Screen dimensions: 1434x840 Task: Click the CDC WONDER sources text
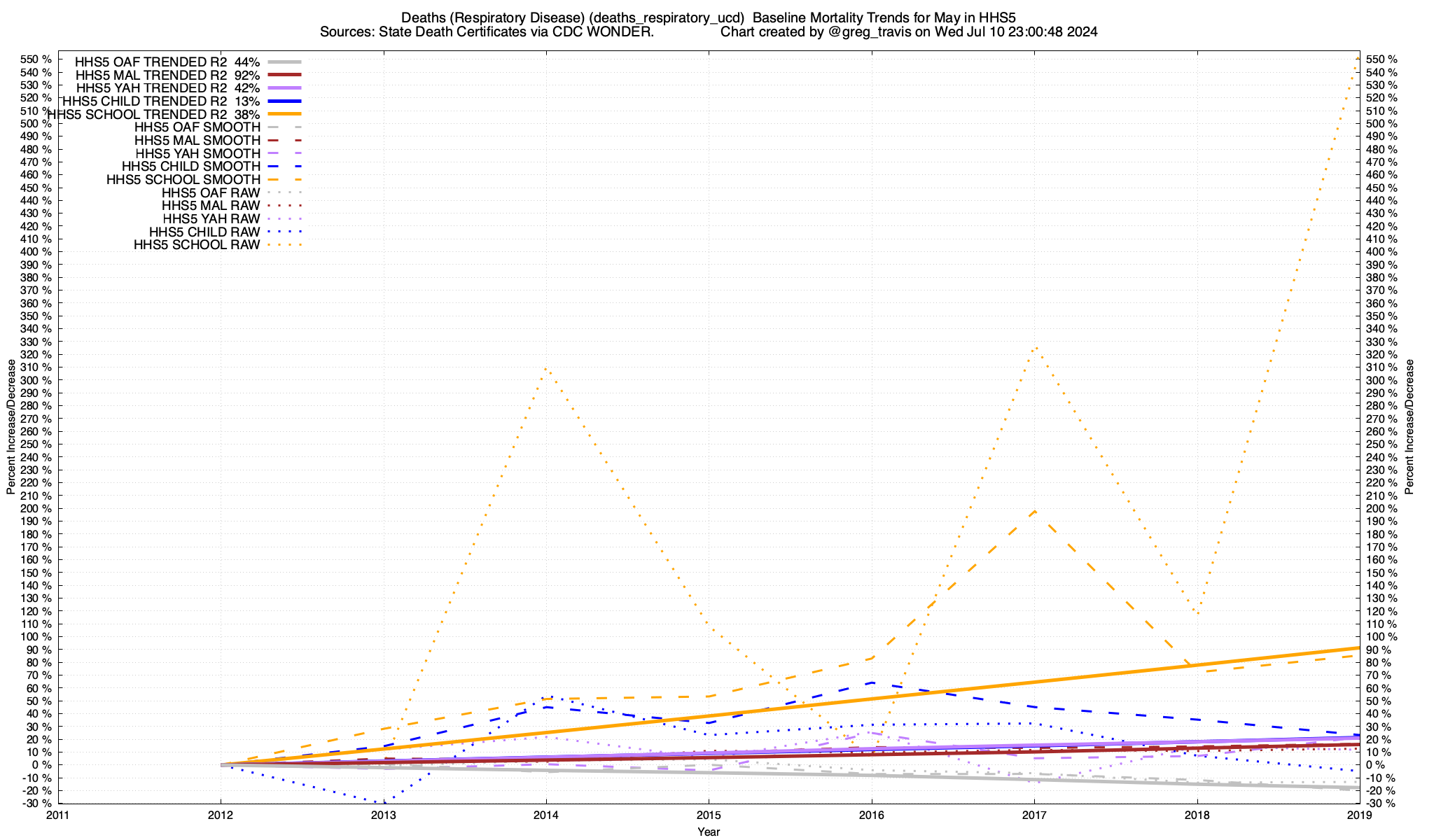point(487,32)
